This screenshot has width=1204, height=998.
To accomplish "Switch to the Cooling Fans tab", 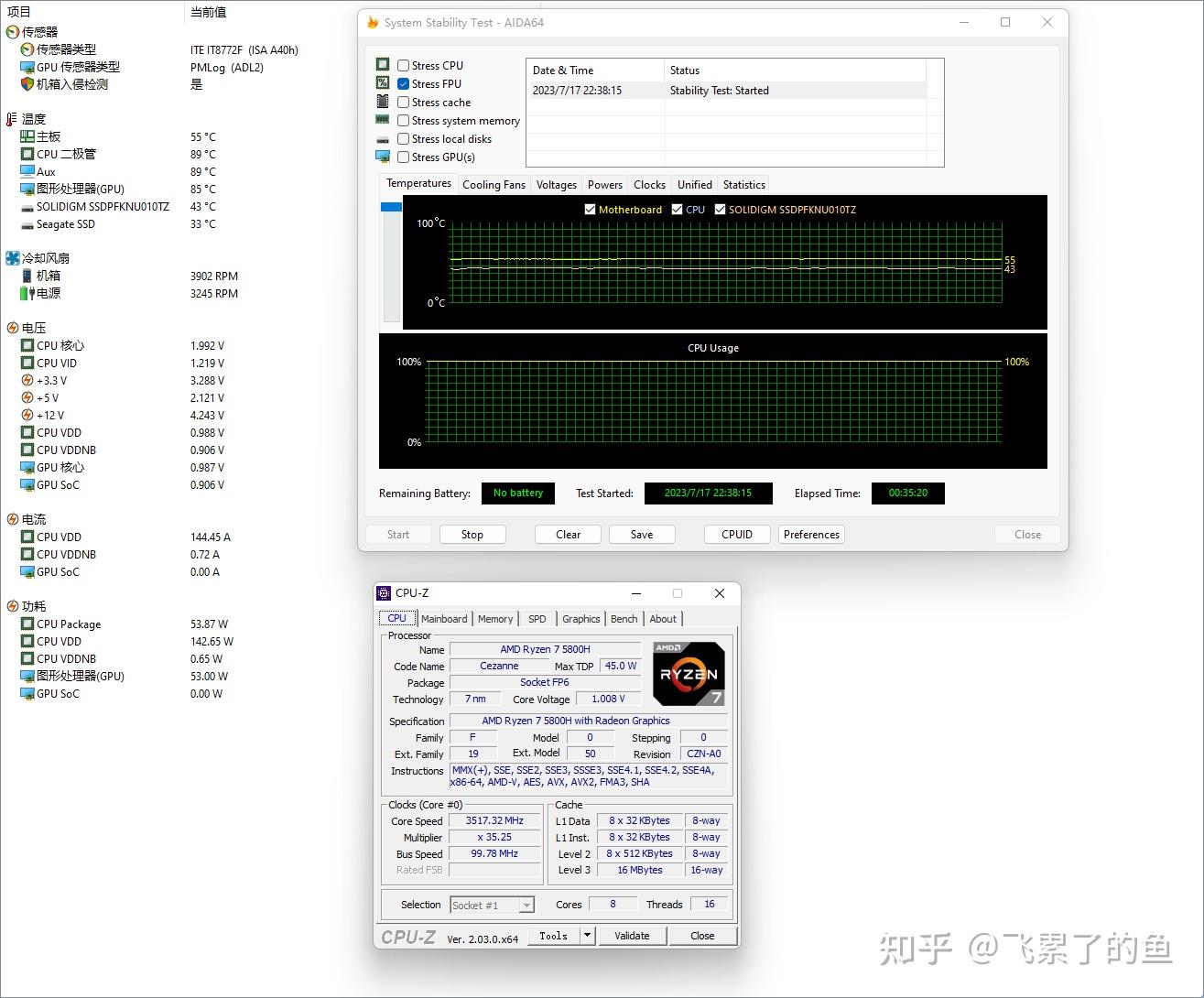I will pos(494,184).
